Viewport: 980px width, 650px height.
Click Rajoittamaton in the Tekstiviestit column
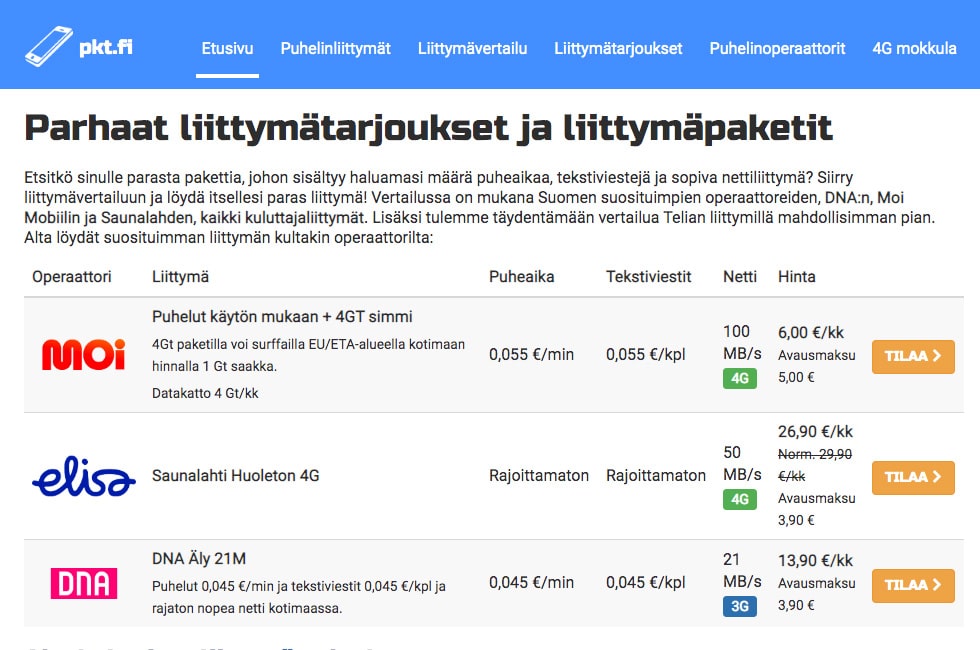tap(656, 476)
